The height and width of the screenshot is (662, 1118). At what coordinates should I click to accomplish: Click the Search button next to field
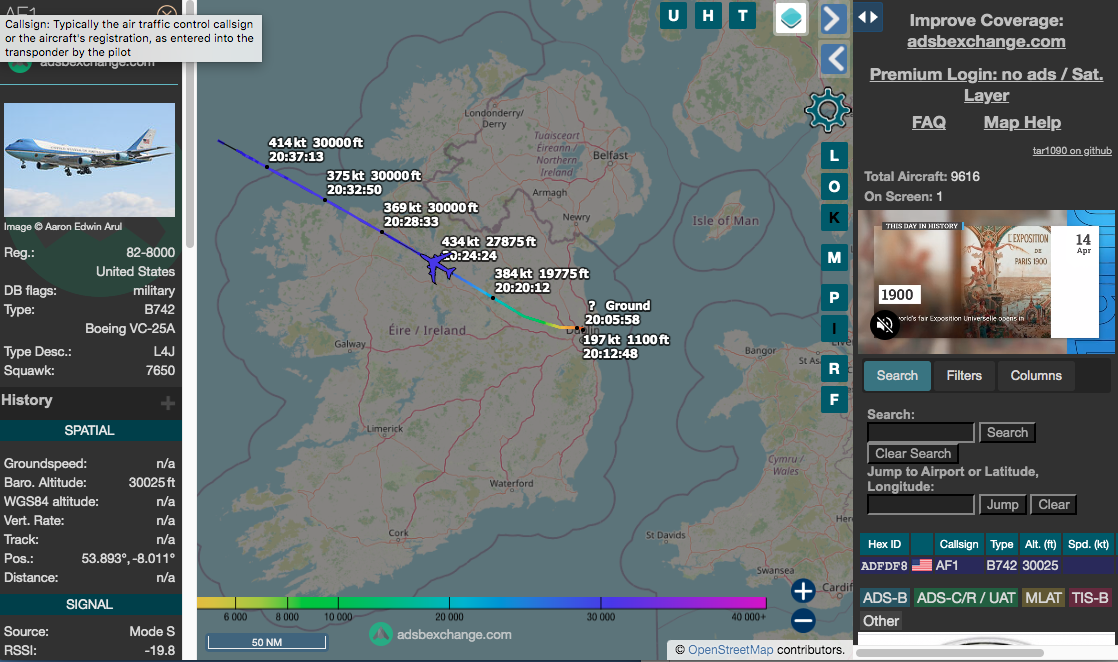[1007, 432]
